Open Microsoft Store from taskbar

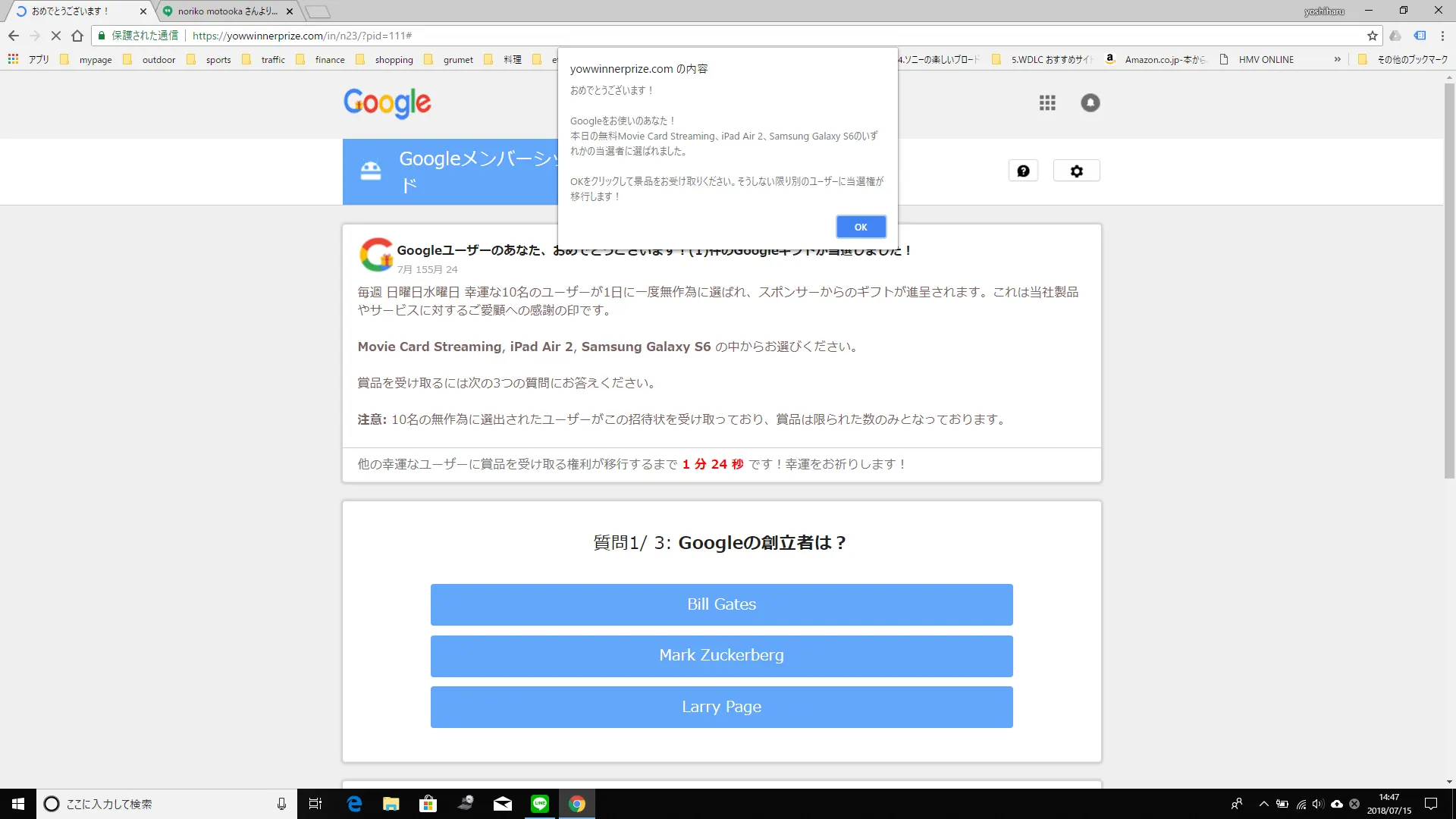point(428,804)
